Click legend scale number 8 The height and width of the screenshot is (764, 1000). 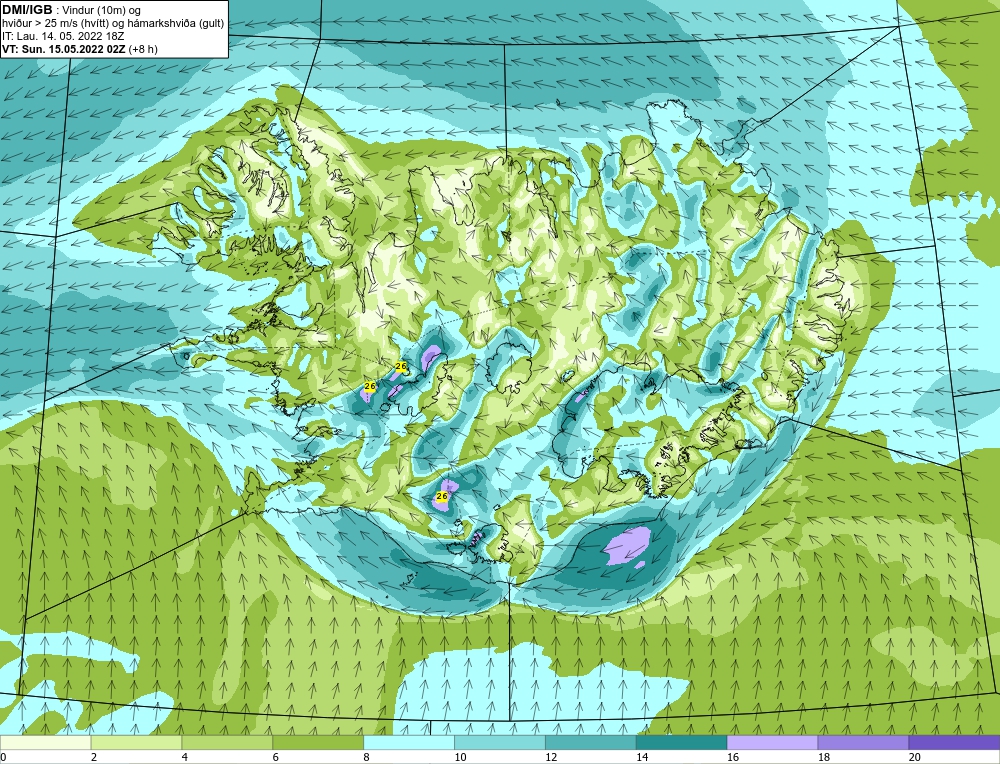[x=366, y=757]
